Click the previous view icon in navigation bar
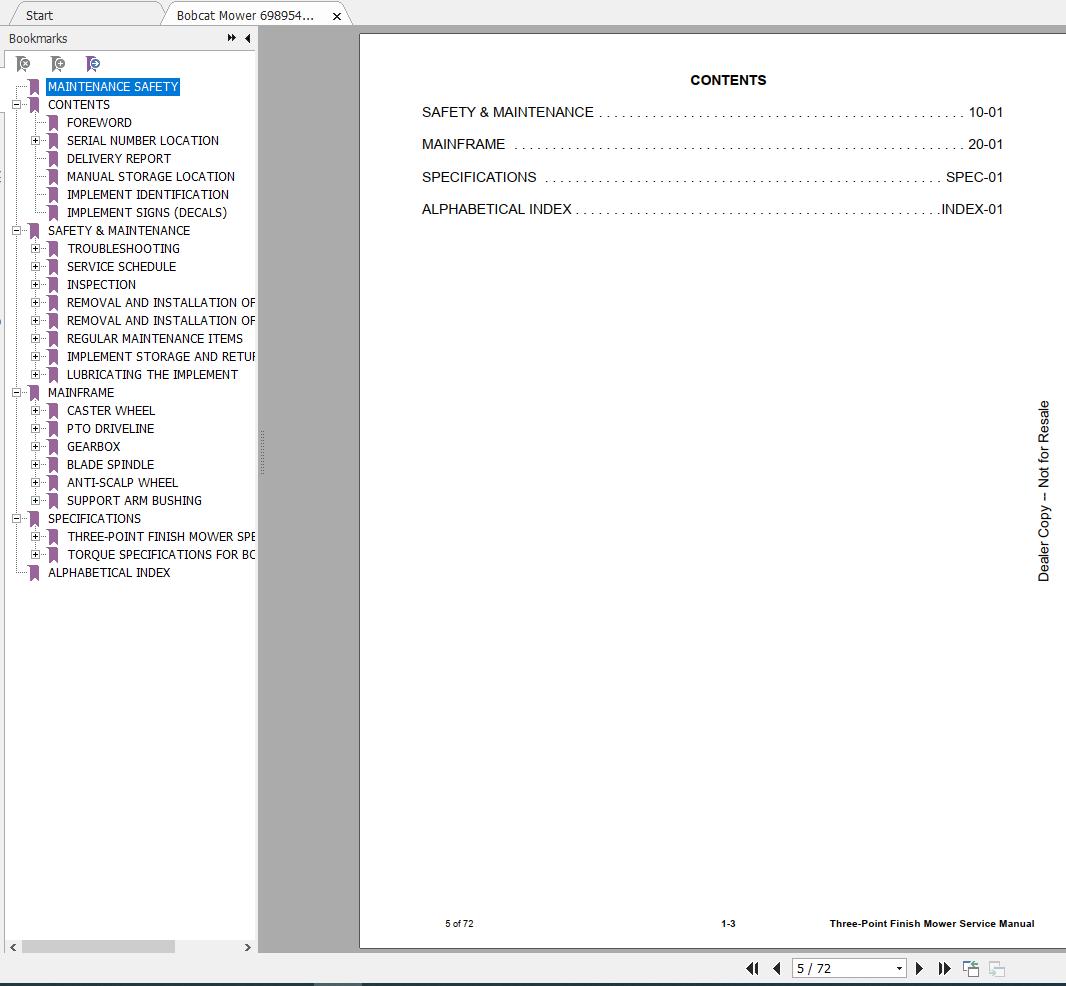Viewport: 1066px width, 986px height. coord(971,968)
